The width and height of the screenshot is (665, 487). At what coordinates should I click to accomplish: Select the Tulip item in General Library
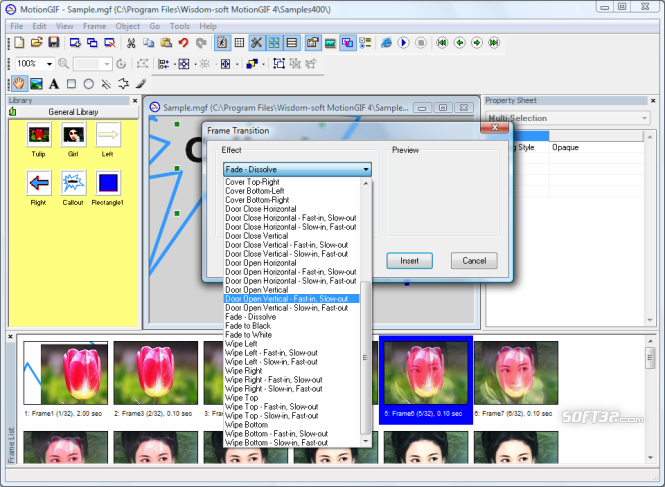39,140
